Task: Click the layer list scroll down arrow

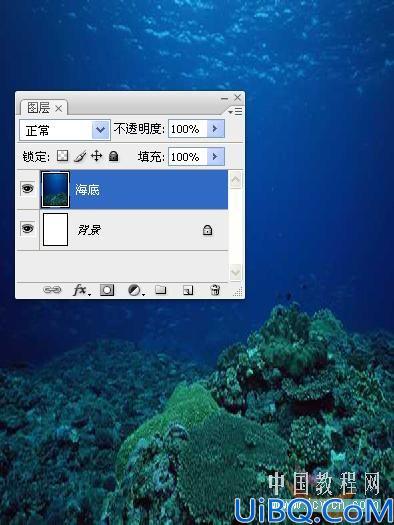Action: (236, 272)
